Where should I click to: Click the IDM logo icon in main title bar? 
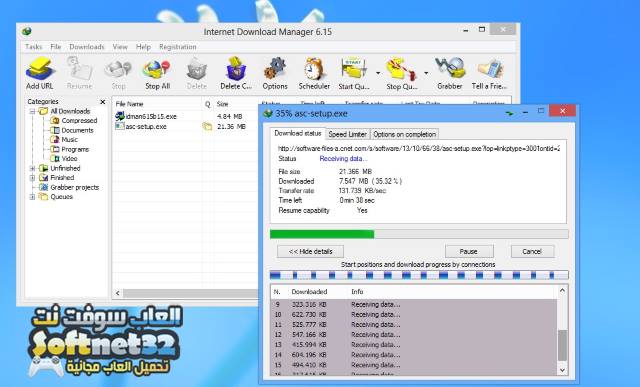27,31
